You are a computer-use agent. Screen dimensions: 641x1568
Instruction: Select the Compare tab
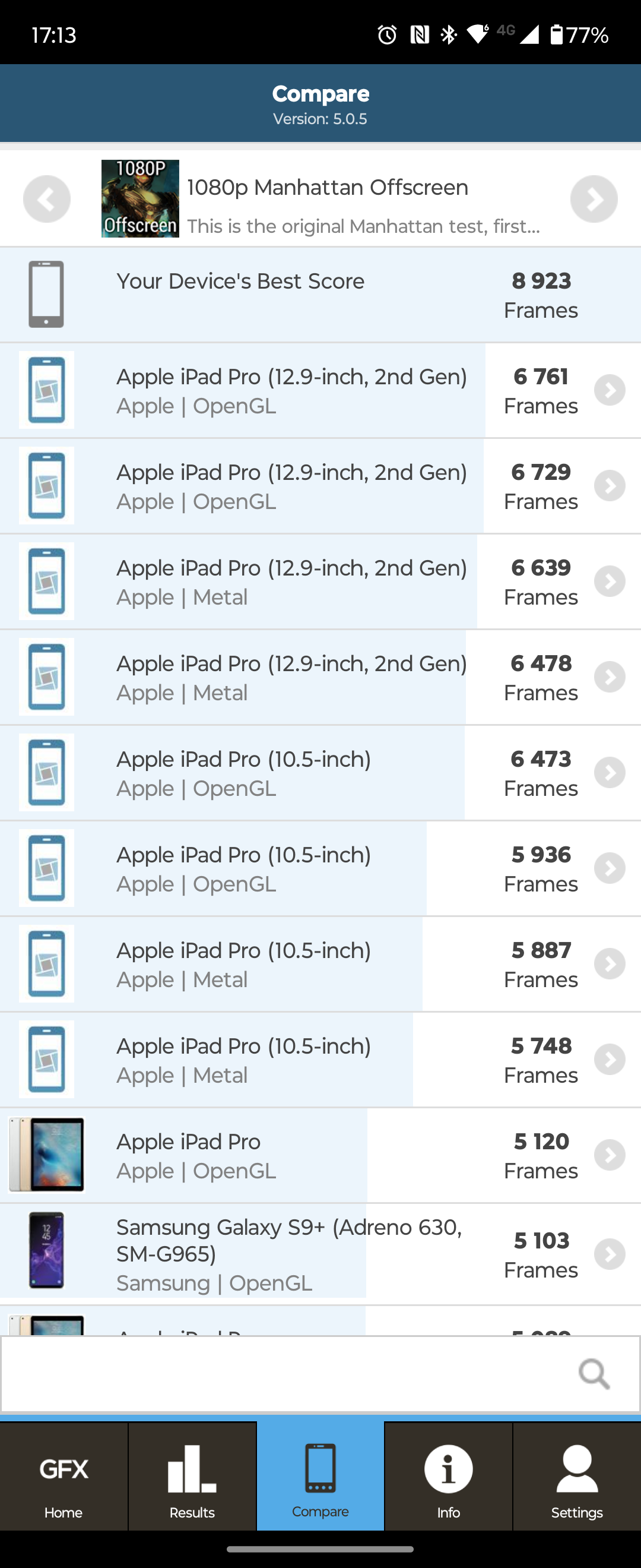click(320, 1477)
